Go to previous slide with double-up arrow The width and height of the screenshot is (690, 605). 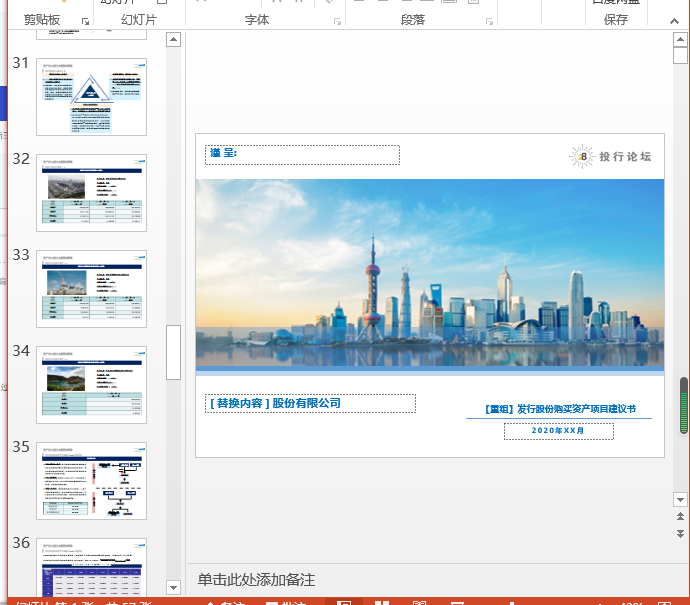coord(680,516)
